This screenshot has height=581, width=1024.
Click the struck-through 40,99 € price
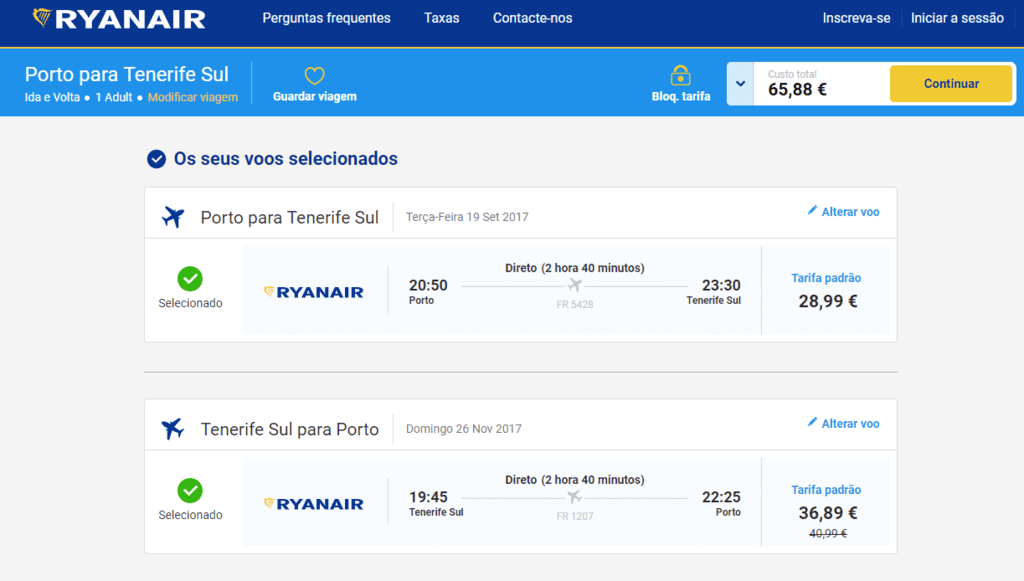point(828,533)
